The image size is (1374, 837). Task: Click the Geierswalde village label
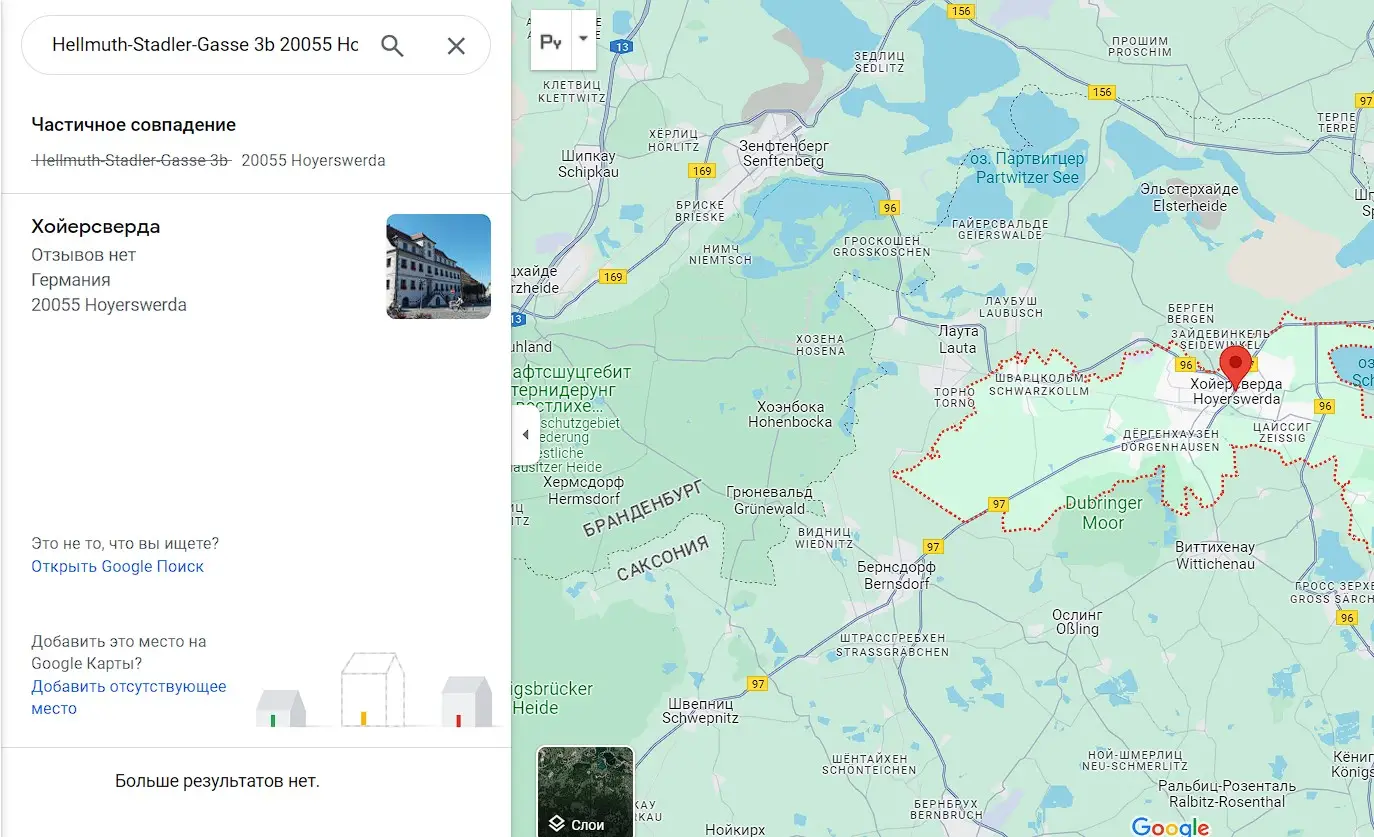(1000, 229)
